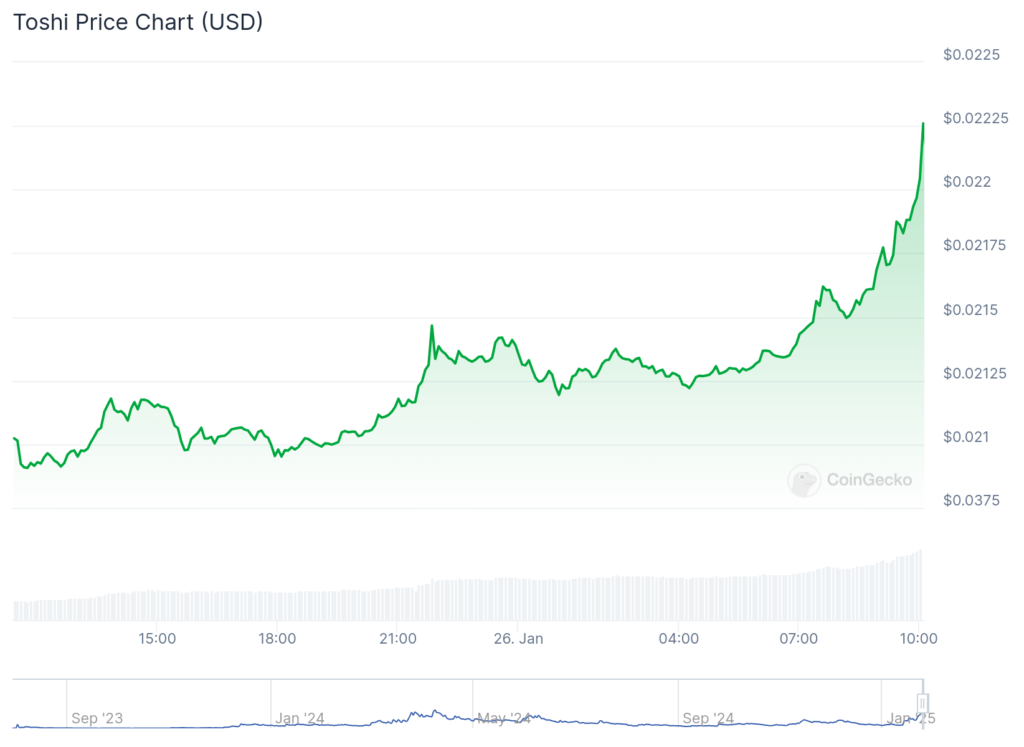Click the $0.0225 price axis label
Screen dimensions: 1024x747
tap(972, 54)
